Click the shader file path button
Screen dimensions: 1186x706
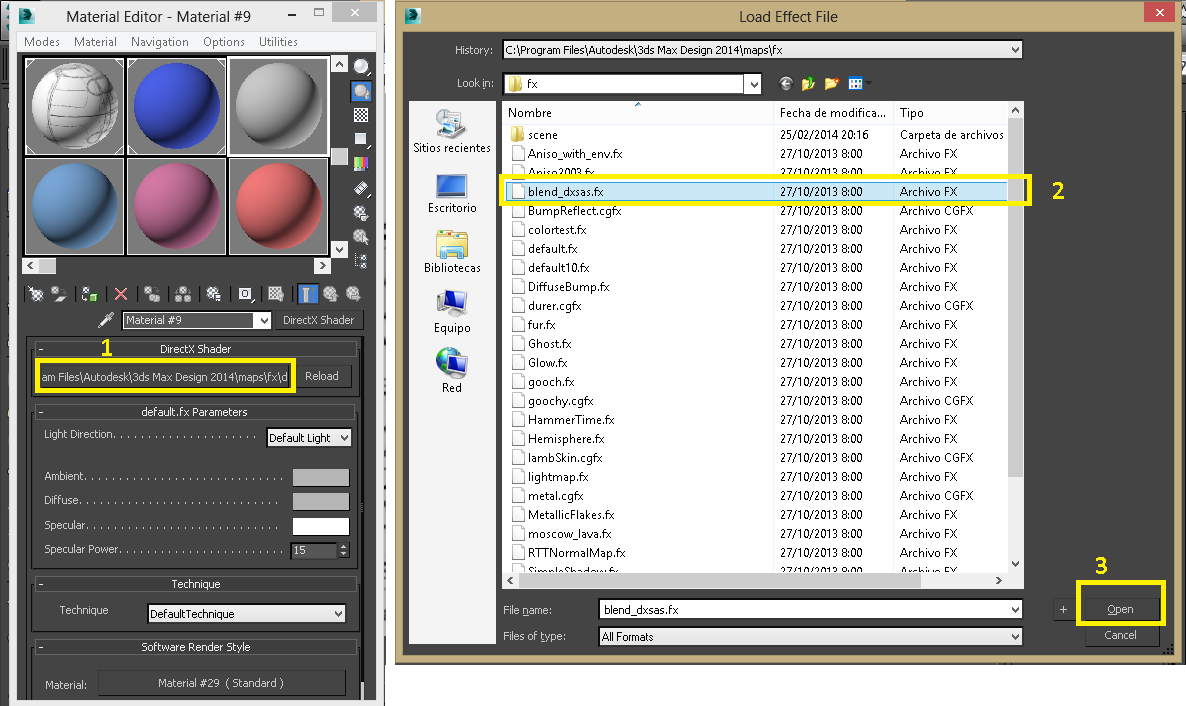coord(165,376)
